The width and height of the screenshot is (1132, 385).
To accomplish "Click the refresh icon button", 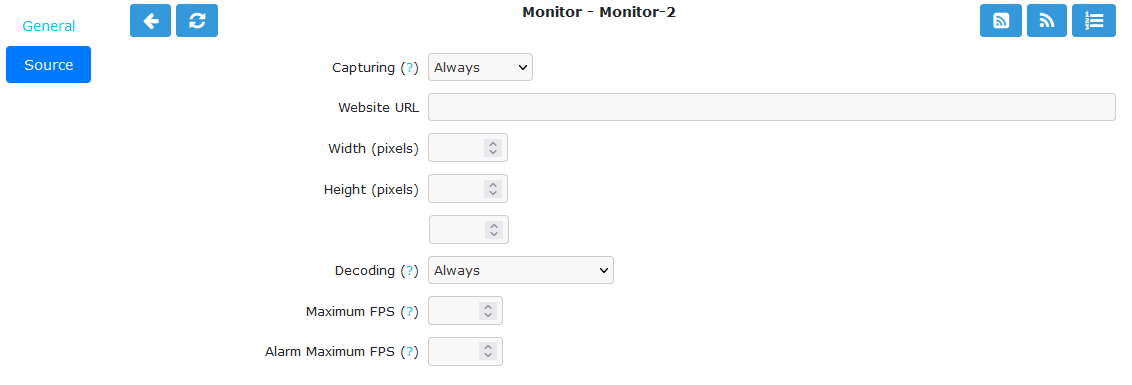I will pos(197,20).
